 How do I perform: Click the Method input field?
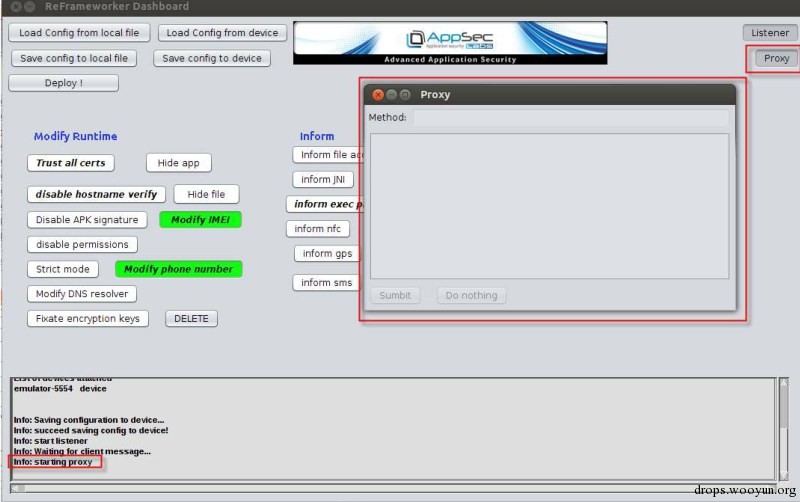coord(571,118)
